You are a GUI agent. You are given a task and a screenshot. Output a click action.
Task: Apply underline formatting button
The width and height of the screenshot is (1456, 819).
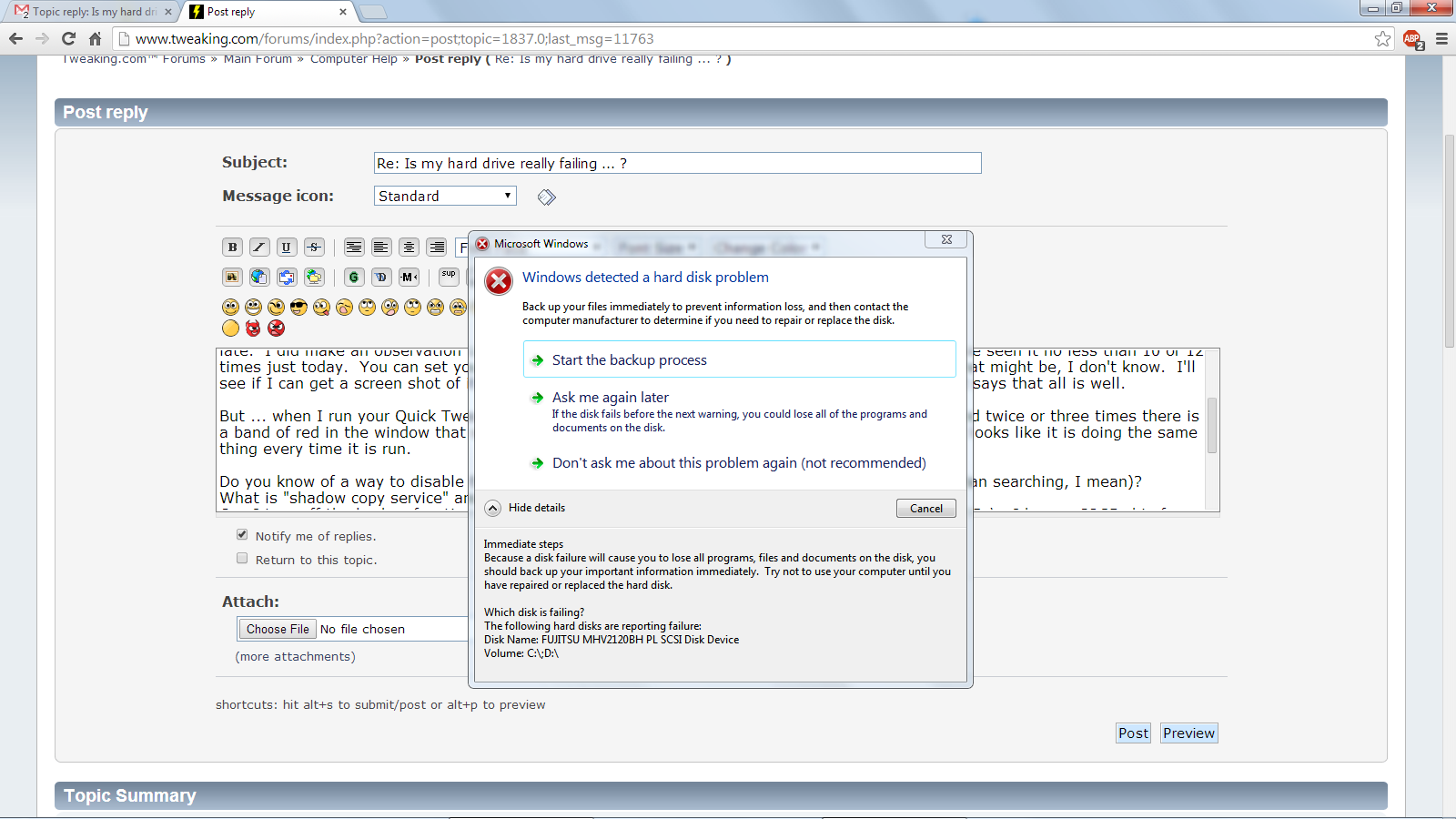click(x=287, y=248)
